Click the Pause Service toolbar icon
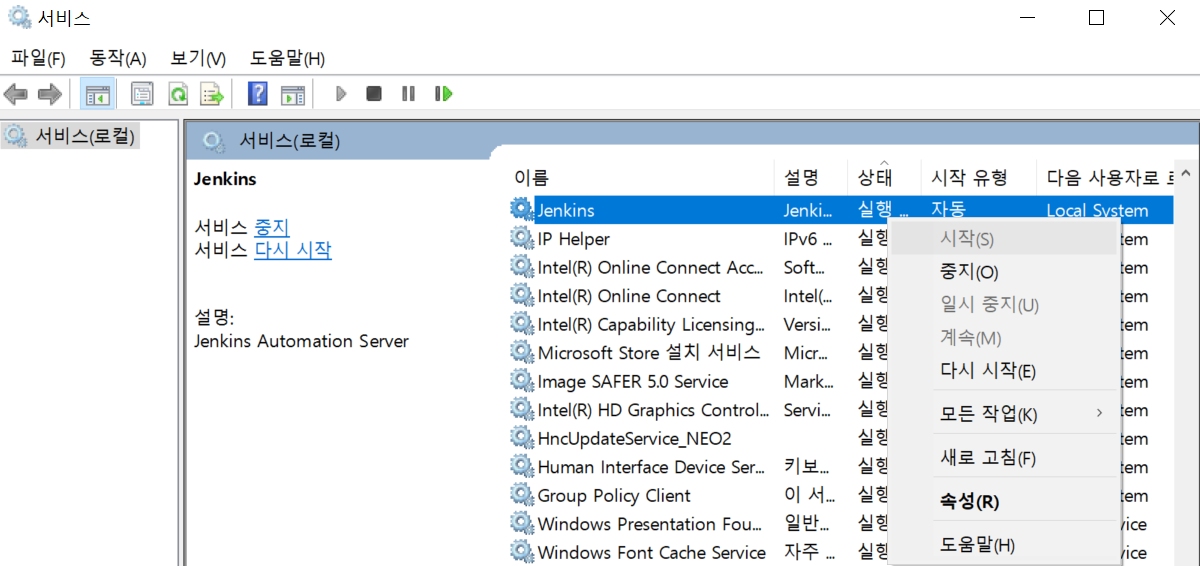This screenshot has height=566, width=1200. point(408,94)
